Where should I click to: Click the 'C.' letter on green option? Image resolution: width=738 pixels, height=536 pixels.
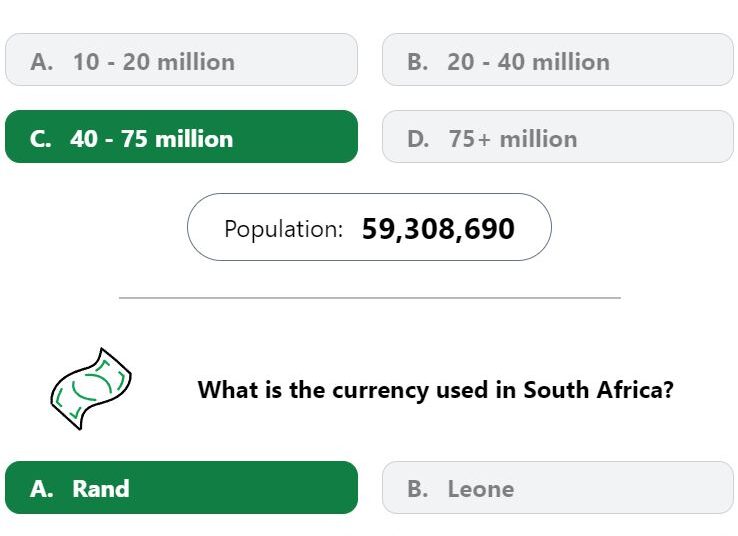pyautogui.click(x=40, y=139)
